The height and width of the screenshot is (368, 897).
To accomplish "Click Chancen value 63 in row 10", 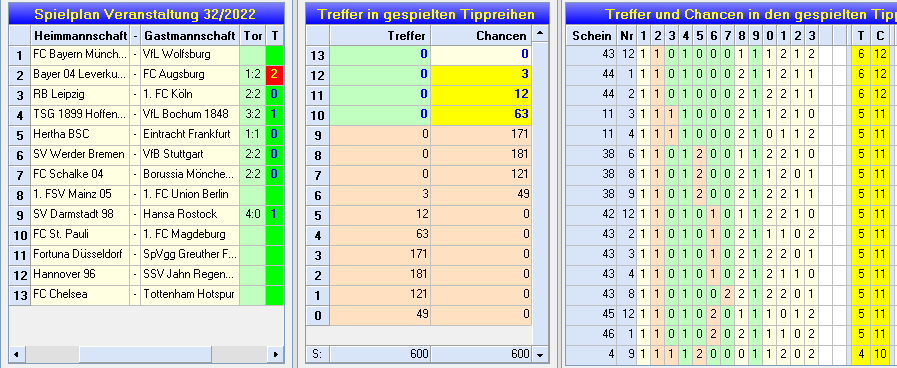I will pyautogui.click(x=482, y=115).
